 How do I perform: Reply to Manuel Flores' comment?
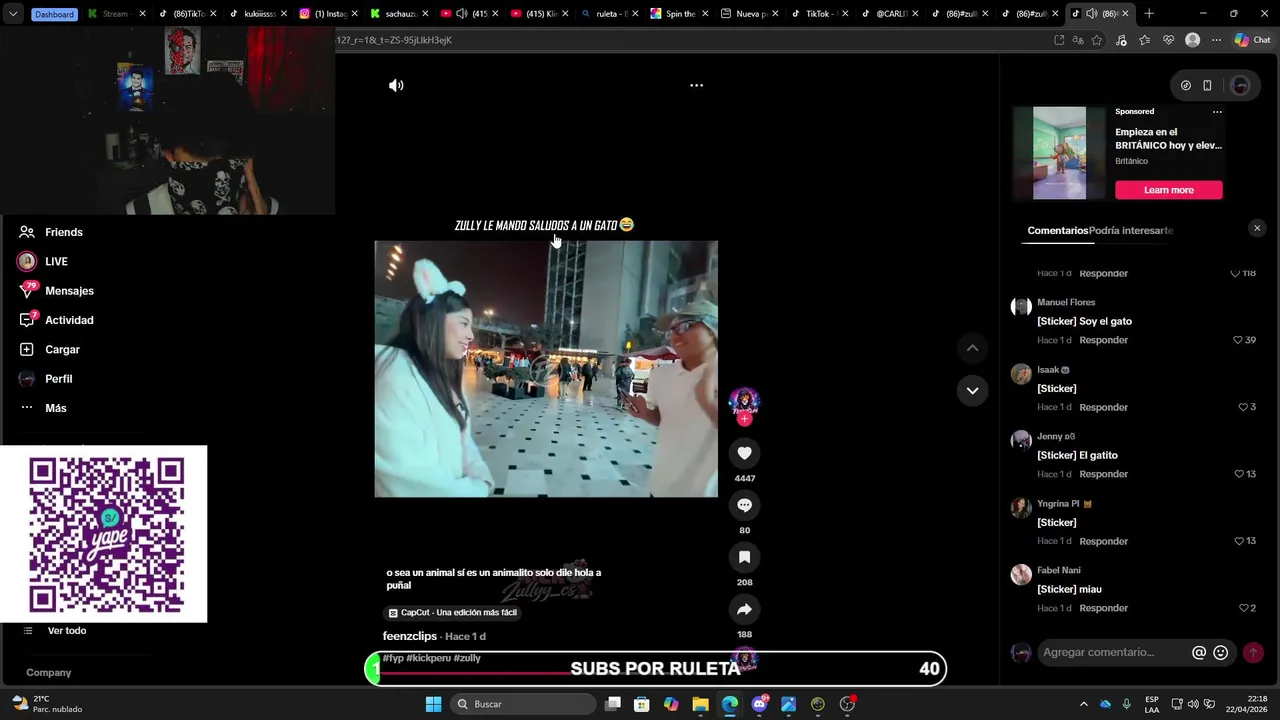[1103, 340]
